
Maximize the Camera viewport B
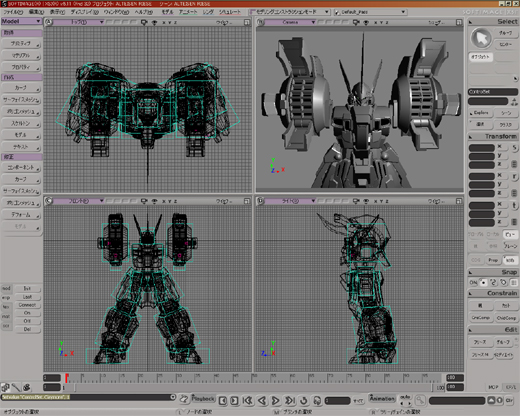[459, 22]
